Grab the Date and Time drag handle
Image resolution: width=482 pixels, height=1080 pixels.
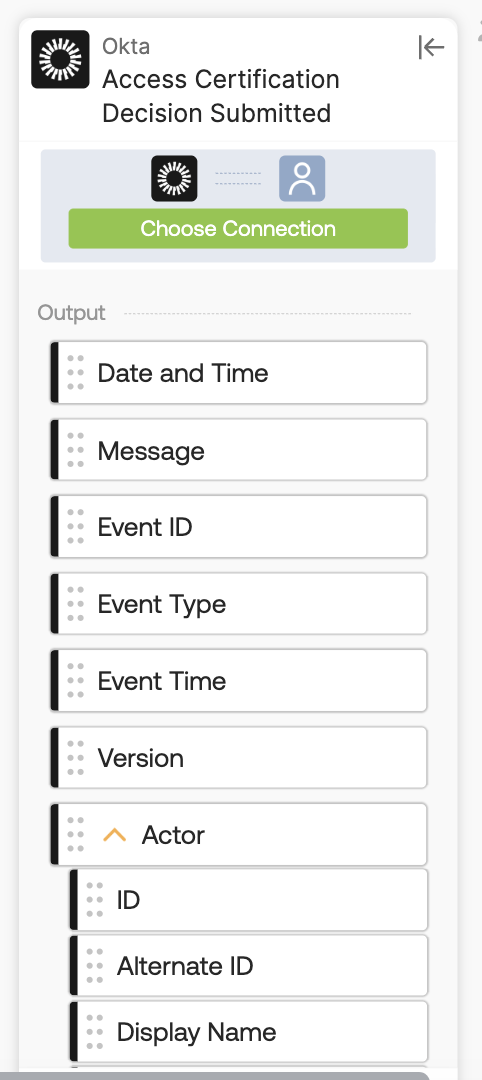click(x=76, y=373)
